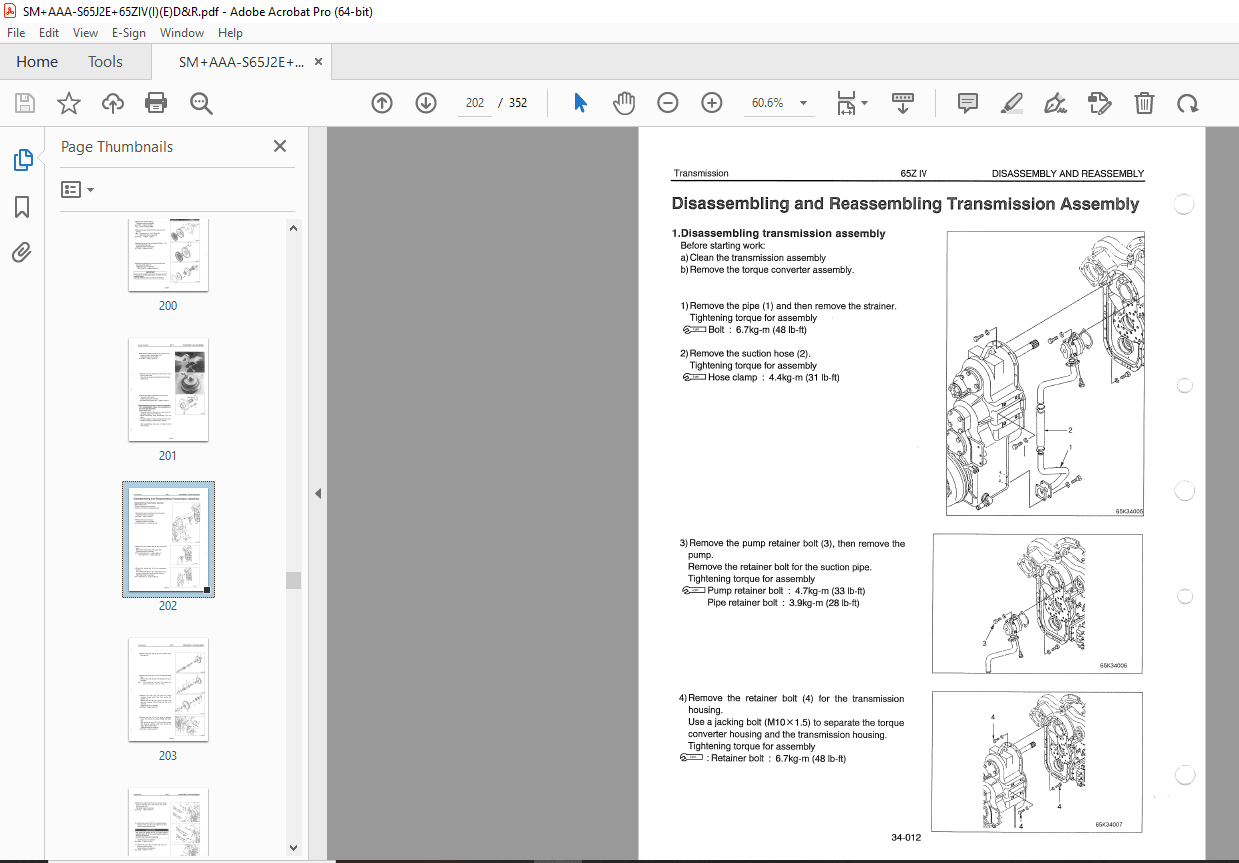Screen dimensions: 1239x863
Task: Switch to the Tools tab
Action: coord(105,61)
